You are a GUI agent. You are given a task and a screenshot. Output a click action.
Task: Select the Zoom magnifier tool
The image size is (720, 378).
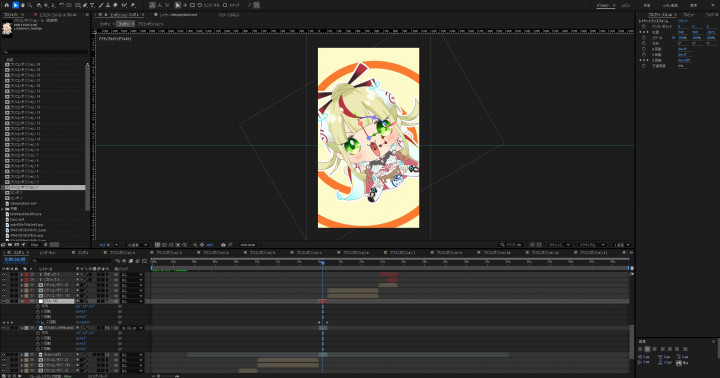[x=30, y=5]
